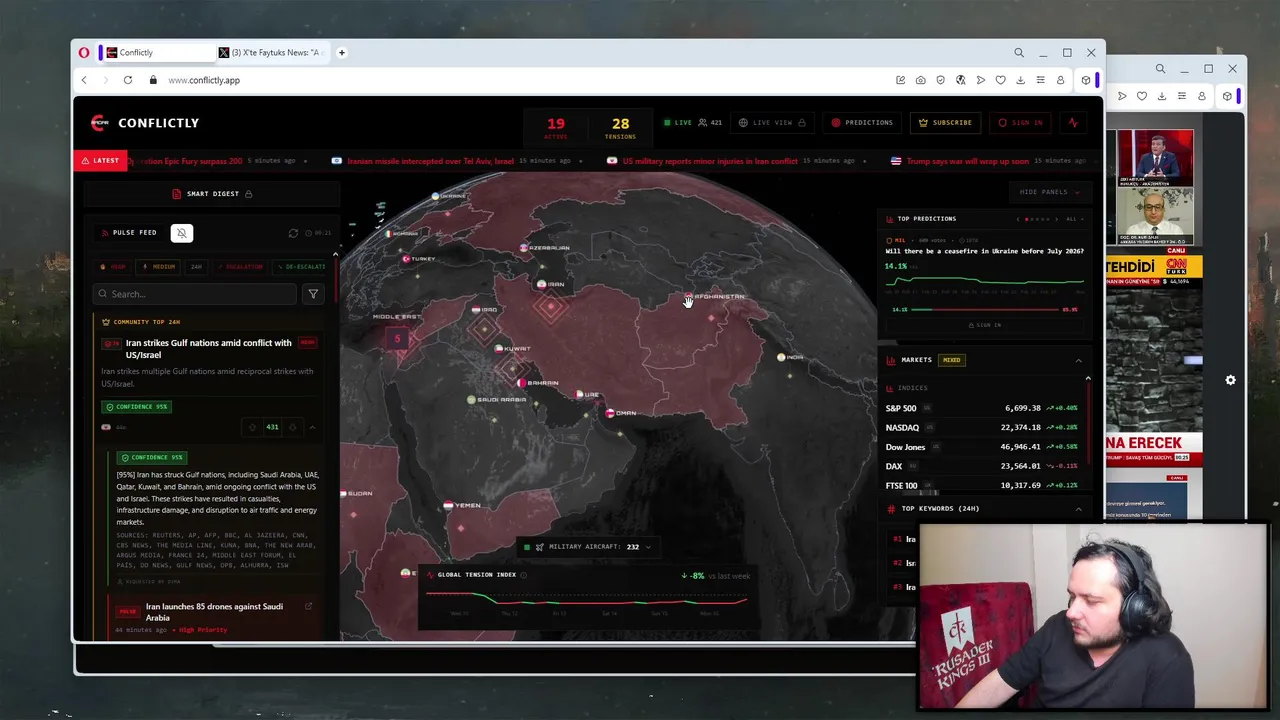Open the ALL predictions filter dropdown
This screenshot has height=720, width=1280.
point(1074,219)
